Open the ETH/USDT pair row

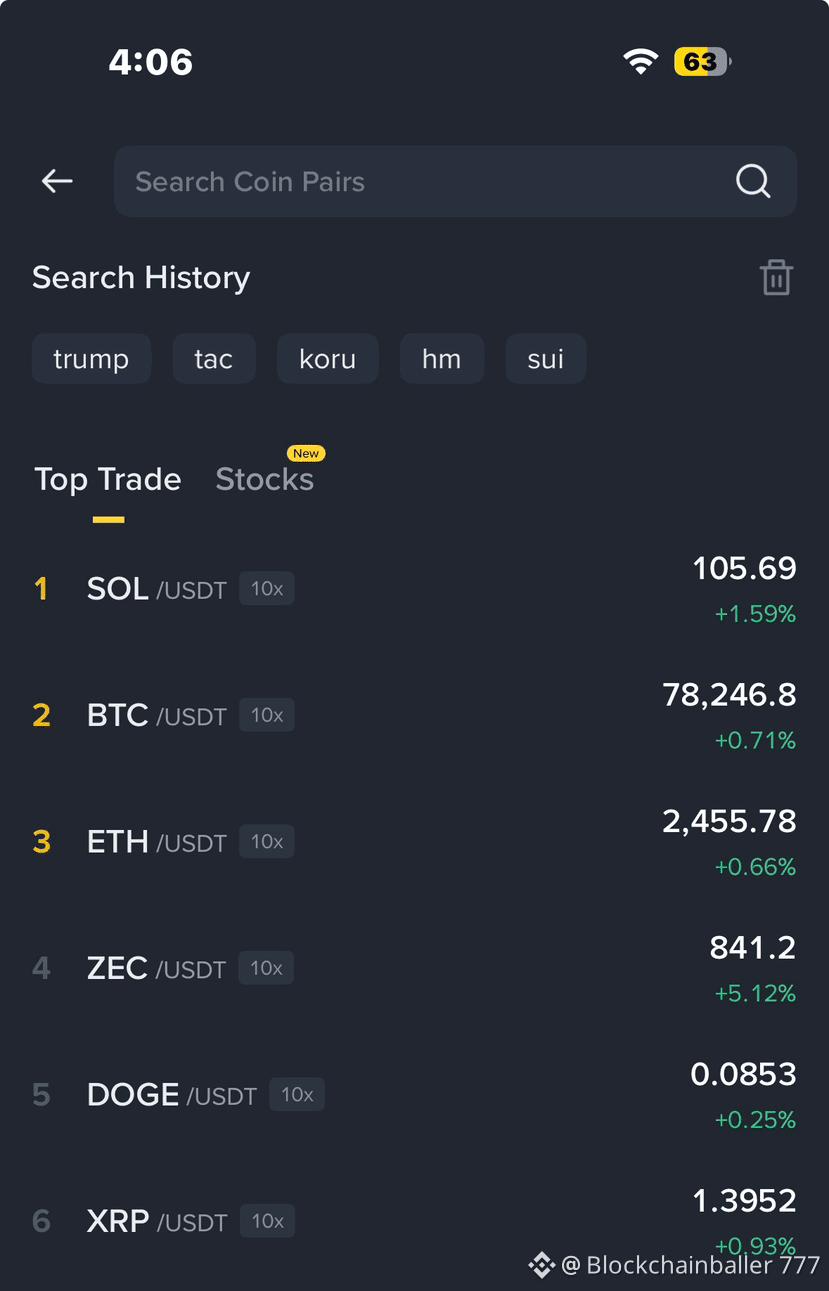coord(414,842)
